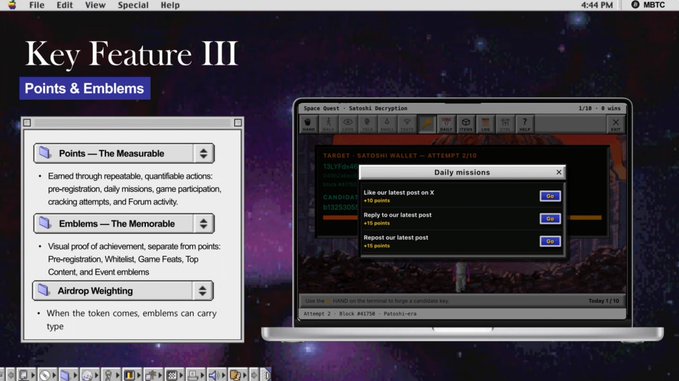This screenshot has height=381, width=679.
Task: Click the '+10 points' reward text
Action: pos(377,201)
